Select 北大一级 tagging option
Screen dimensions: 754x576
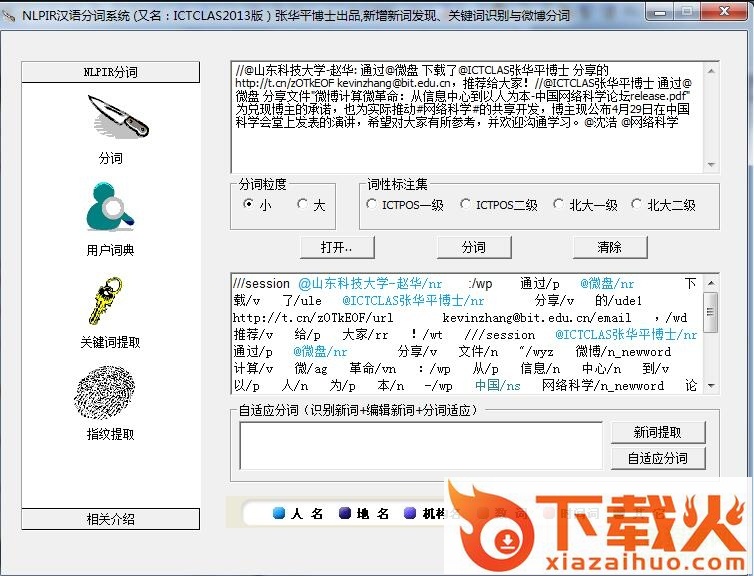pos(559,204)
